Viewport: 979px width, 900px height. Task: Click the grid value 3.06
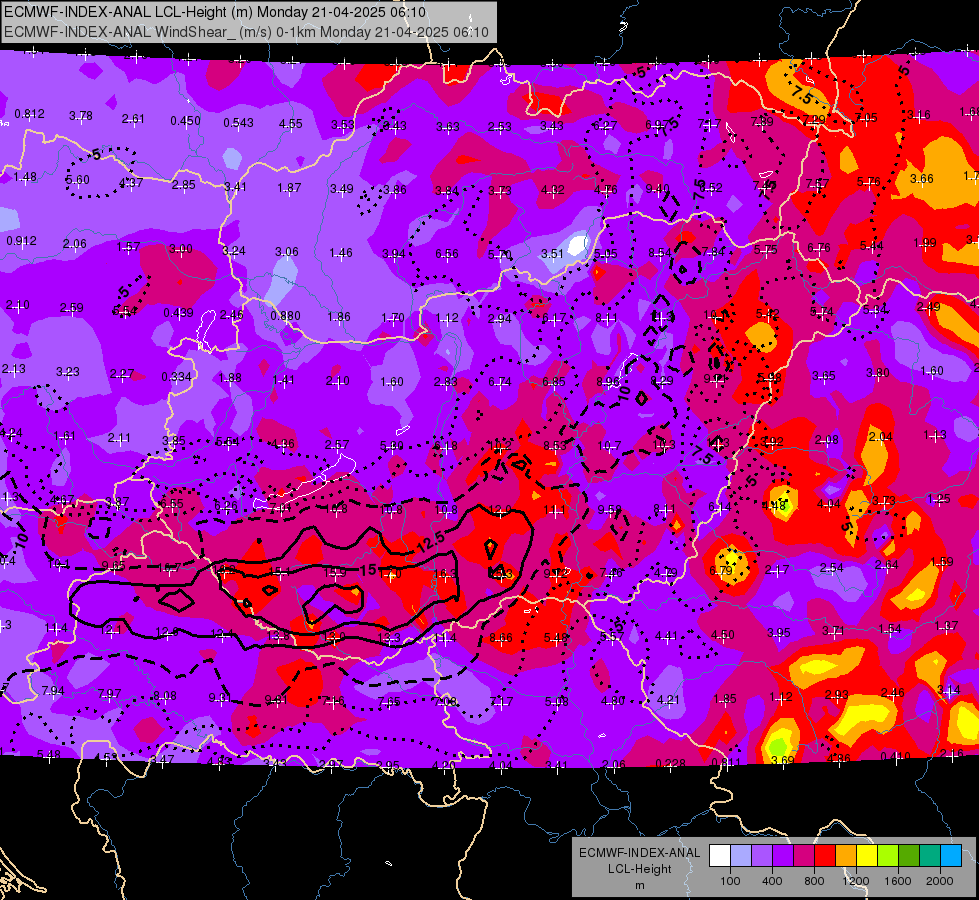click(287, 252)
